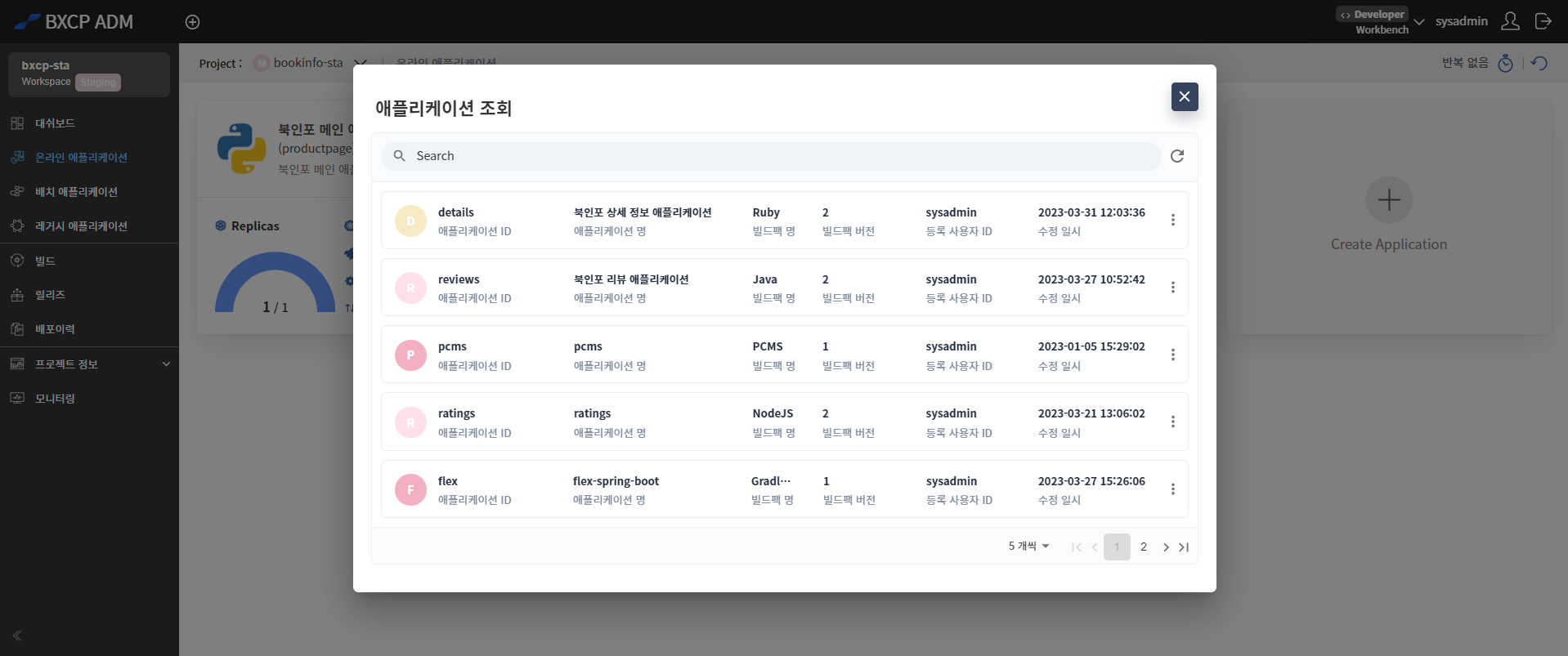The image size is (1568, 656).
Task: Select page 1 in pagination
Action: [1117, 547]
